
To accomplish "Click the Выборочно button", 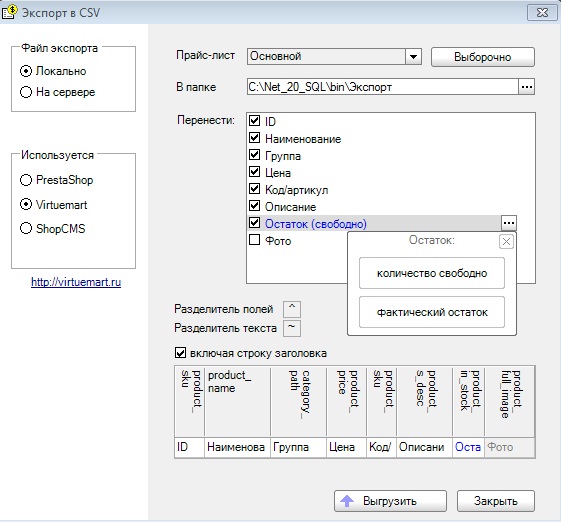I will (x=483, y=57).
